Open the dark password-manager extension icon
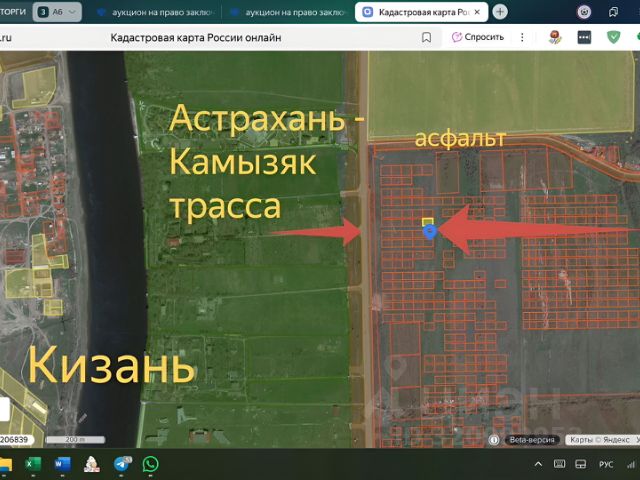Viewport: 640px width, 480px height. pos(584,37)
